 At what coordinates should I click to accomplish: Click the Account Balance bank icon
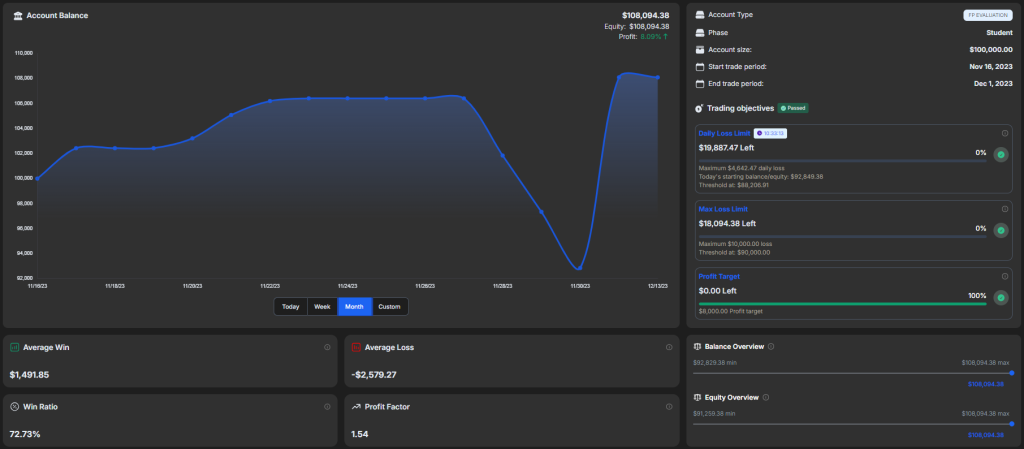click(17, 15)
